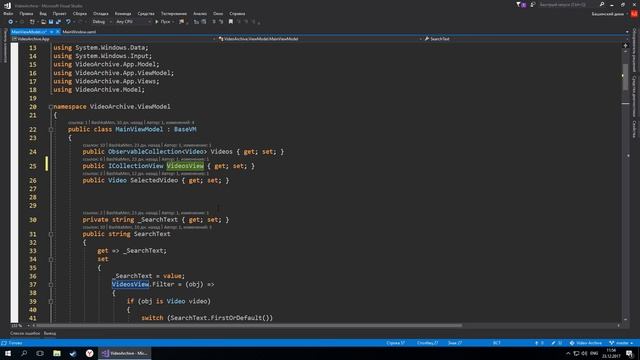640x360 pixels.
Task: Toggle pin on MainViewModel.cs tab
Action: 51,31
